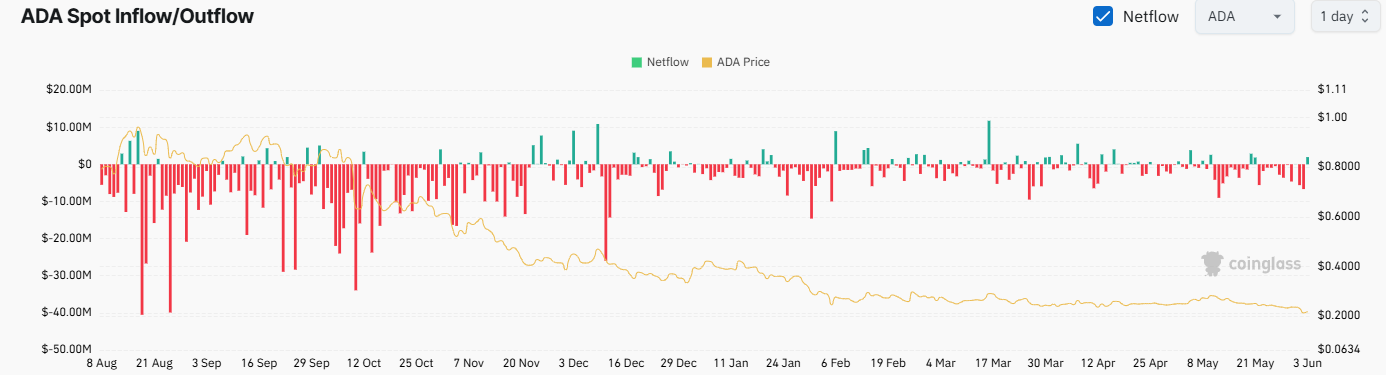Image resolution: width=1386 pixels, height=375 pixels.
Task: Click the $-30.00M left axis label
Action: pyautogui.click(x=67, y=275)
